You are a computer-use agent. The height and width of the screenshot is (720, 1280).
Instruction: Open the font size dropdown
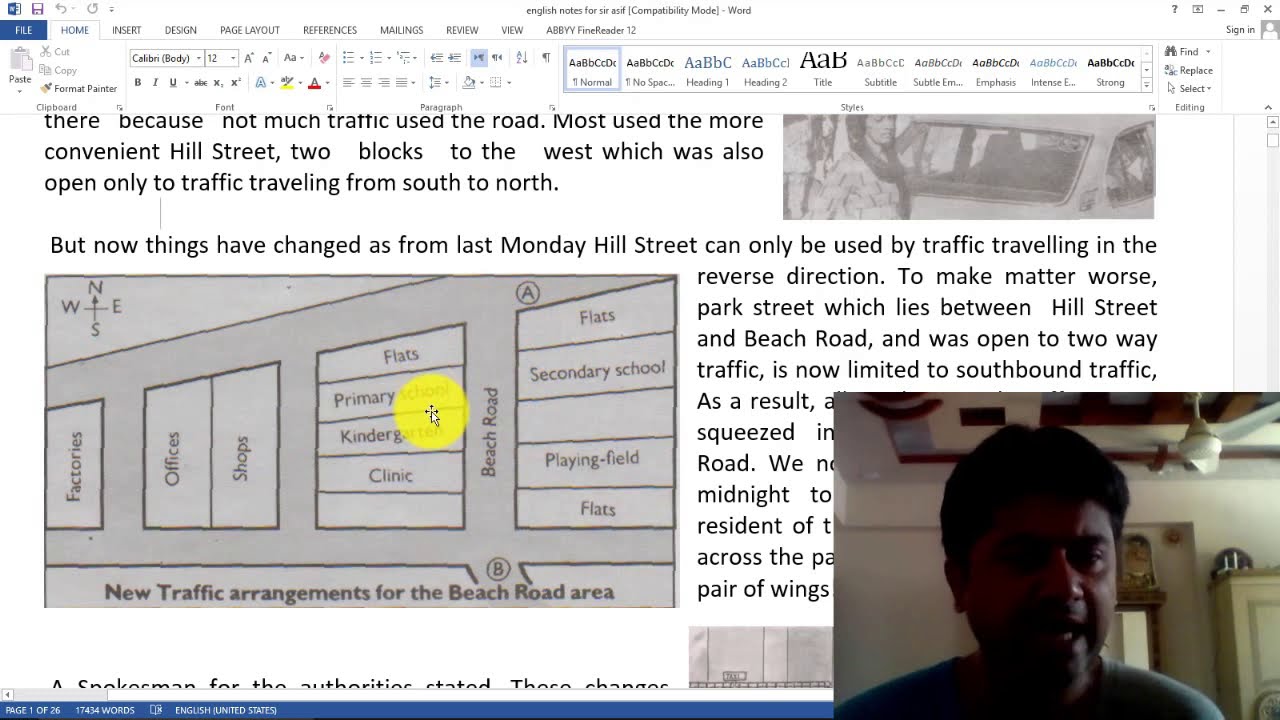[x=233, y=58]
